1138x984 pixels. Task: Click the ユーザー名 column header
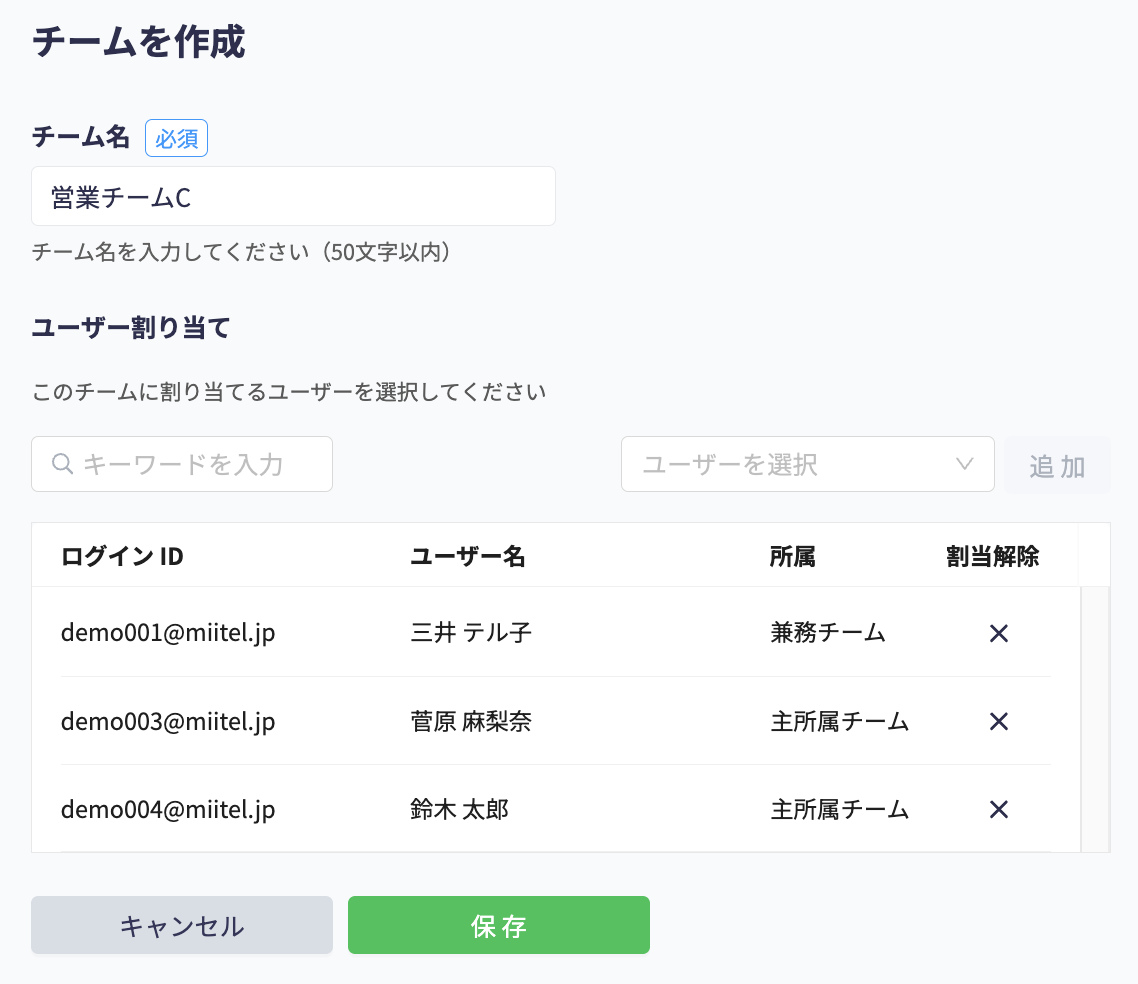tap(467, 557)
